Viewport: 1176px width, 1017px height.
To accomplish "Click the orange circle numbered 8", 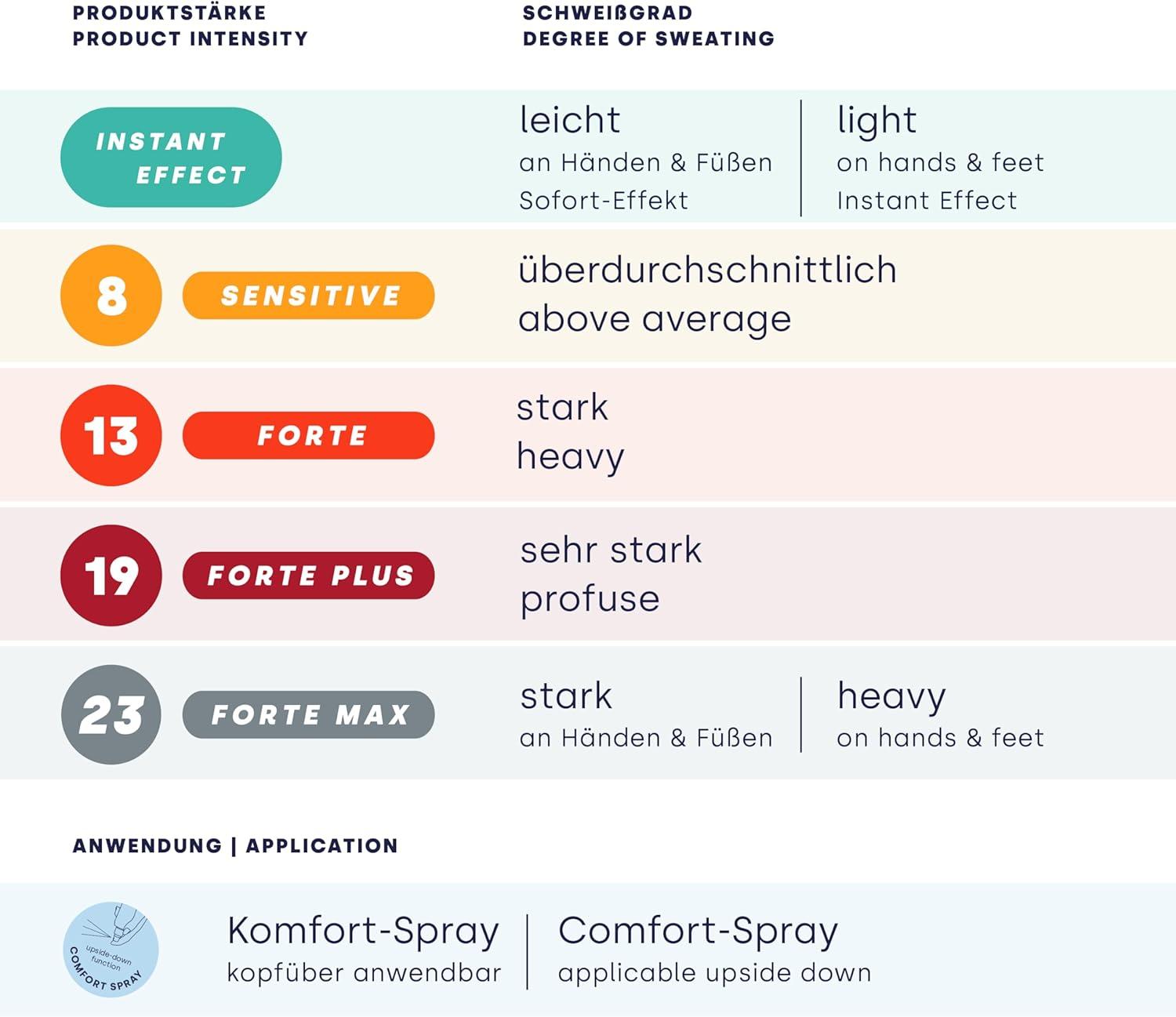I will tap(111, 296).
